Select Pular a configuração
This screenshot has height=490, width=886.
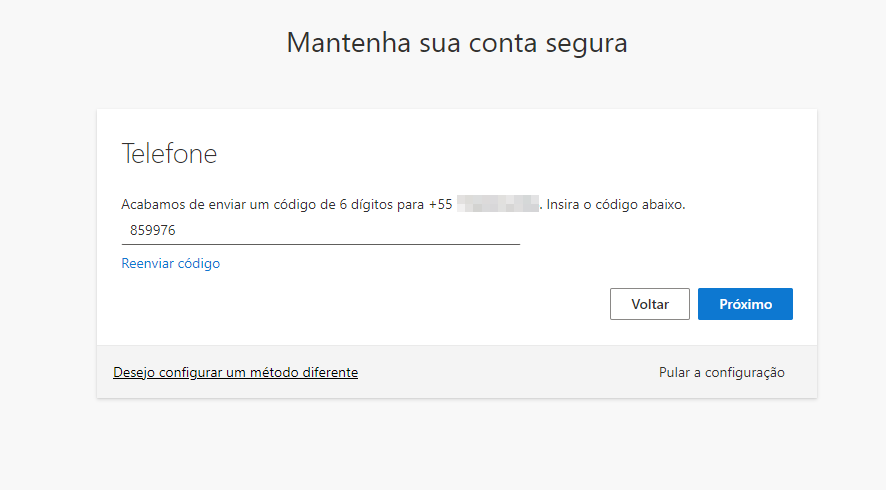(721, 372)
